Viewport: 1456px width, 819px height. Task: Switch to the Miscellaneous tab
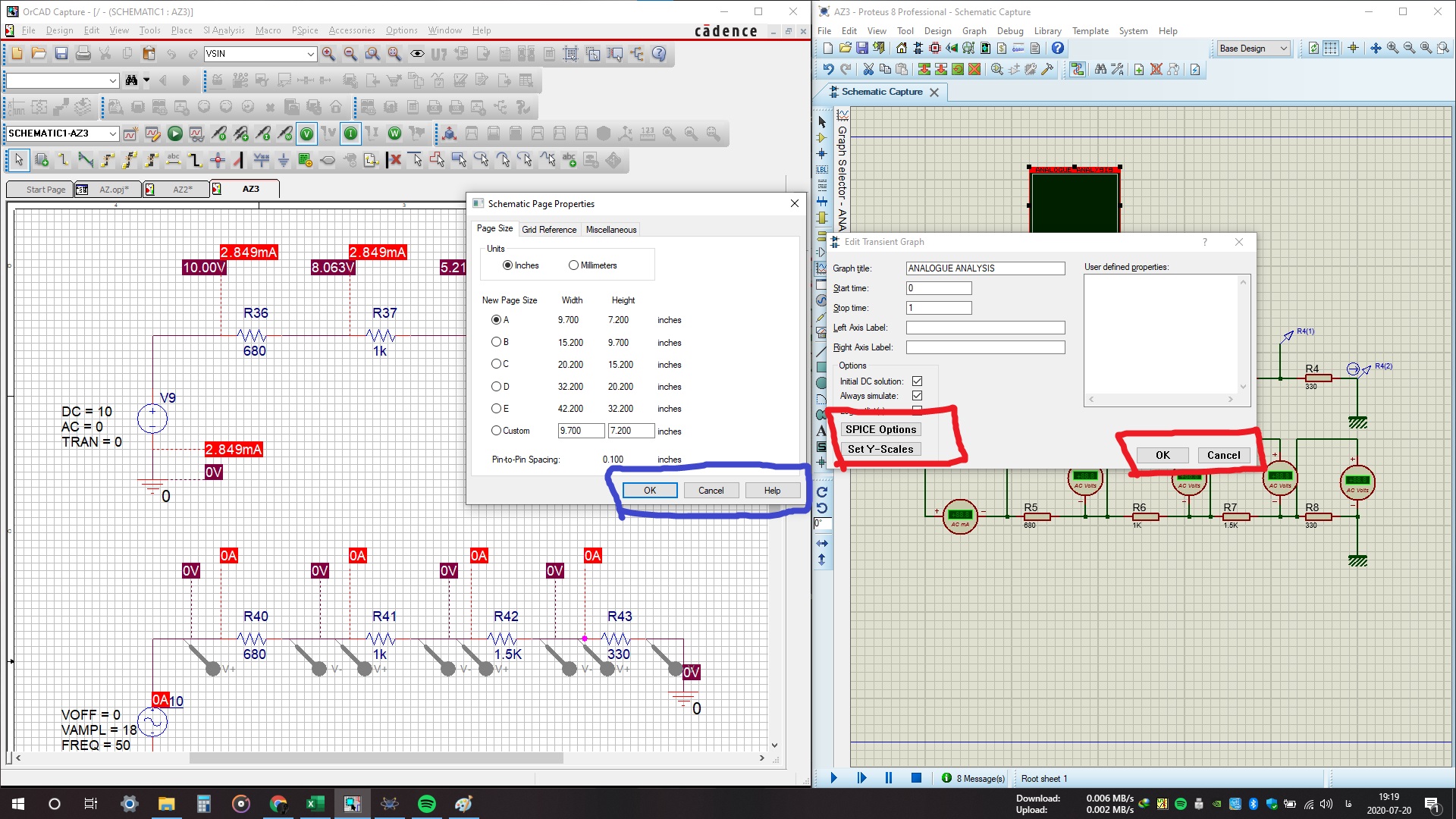(x=611, y=230)
